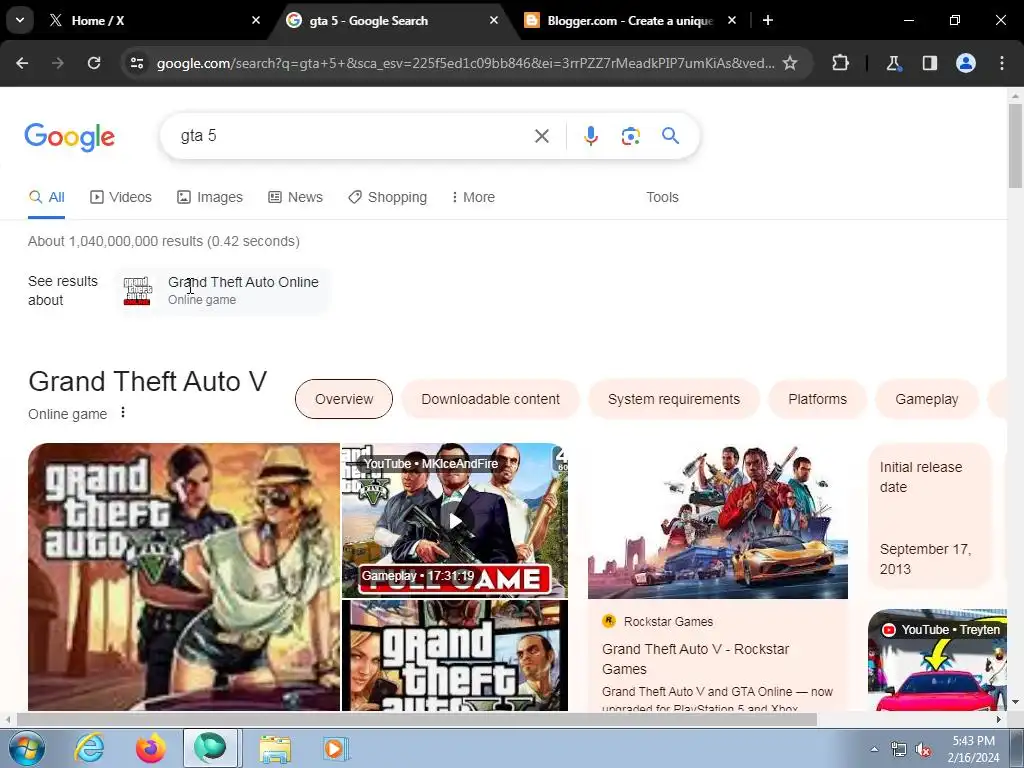Click the vertical scrollbar thumb
The image size is (1024, 768).
1015,146
